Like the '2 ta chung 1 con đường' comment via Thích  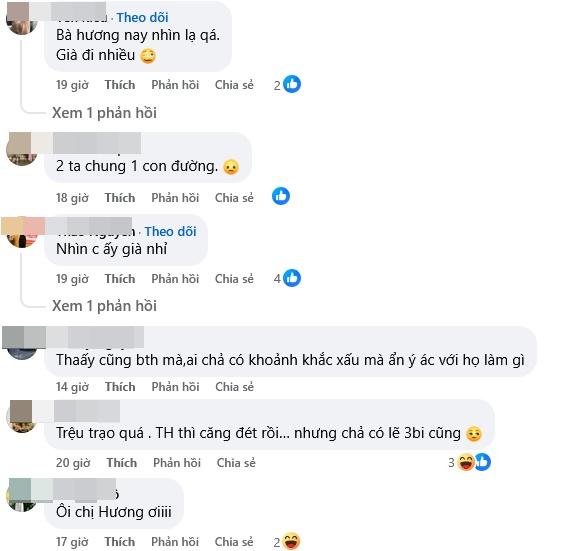(x=120, y=198)
